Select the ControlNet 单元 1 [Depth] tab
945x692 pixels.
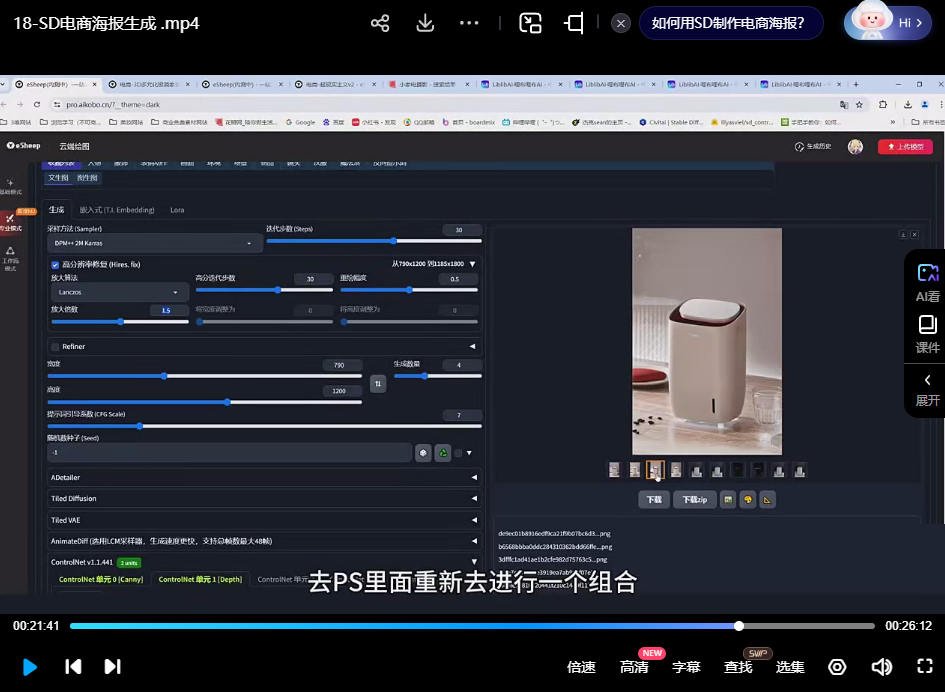(x=200, y=579)
